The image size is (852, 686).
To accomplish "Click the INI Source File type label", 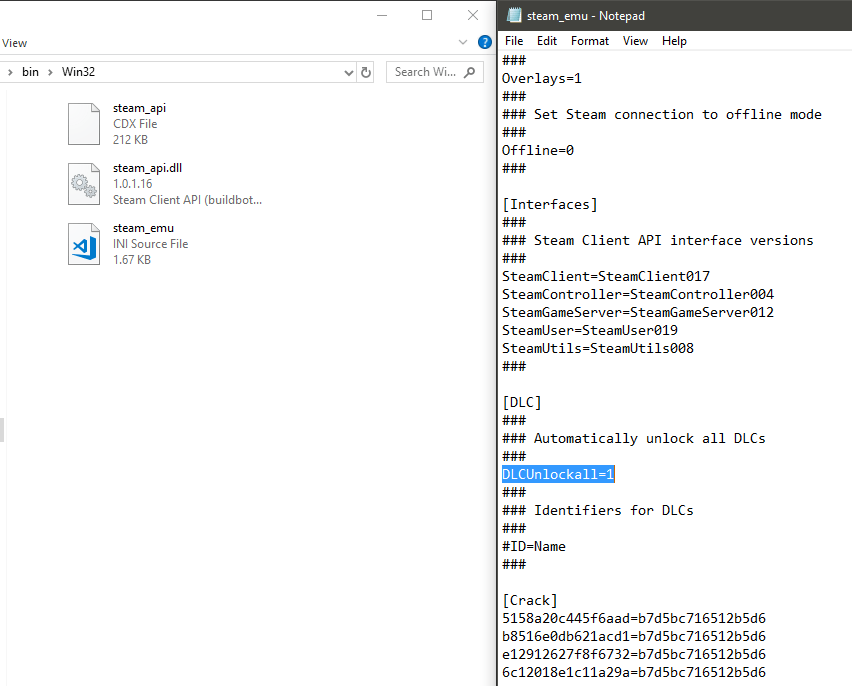I will click(x=151, y=244).
